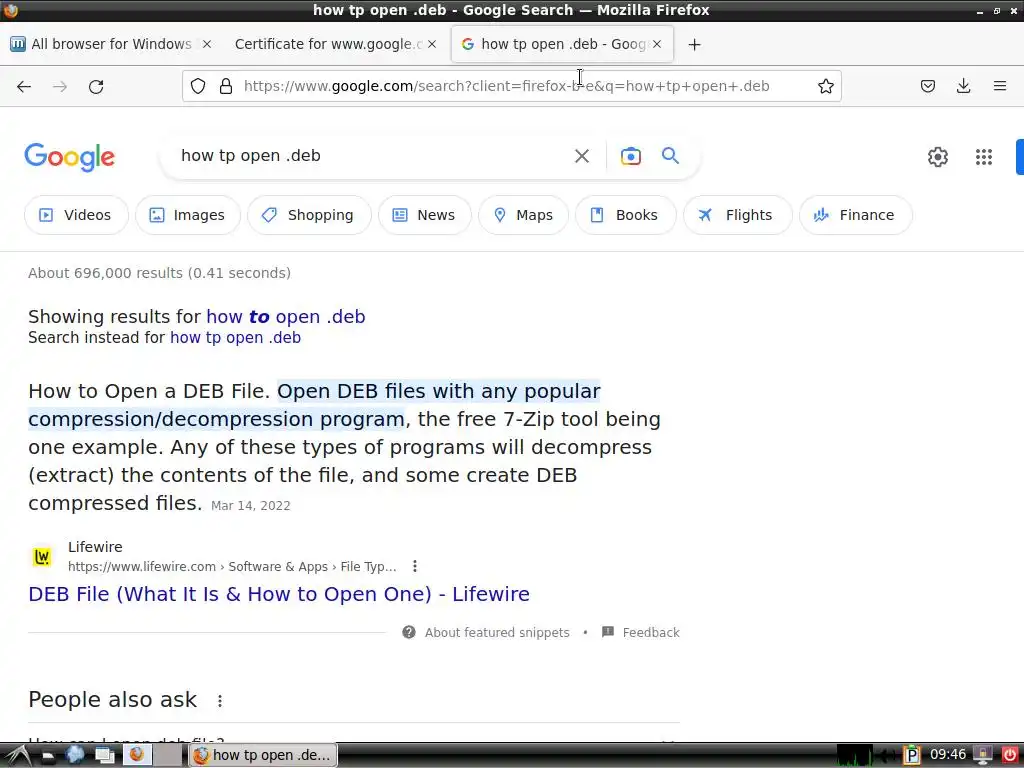Click the Lifewire favicon
1024x768 pixels.
42,557
